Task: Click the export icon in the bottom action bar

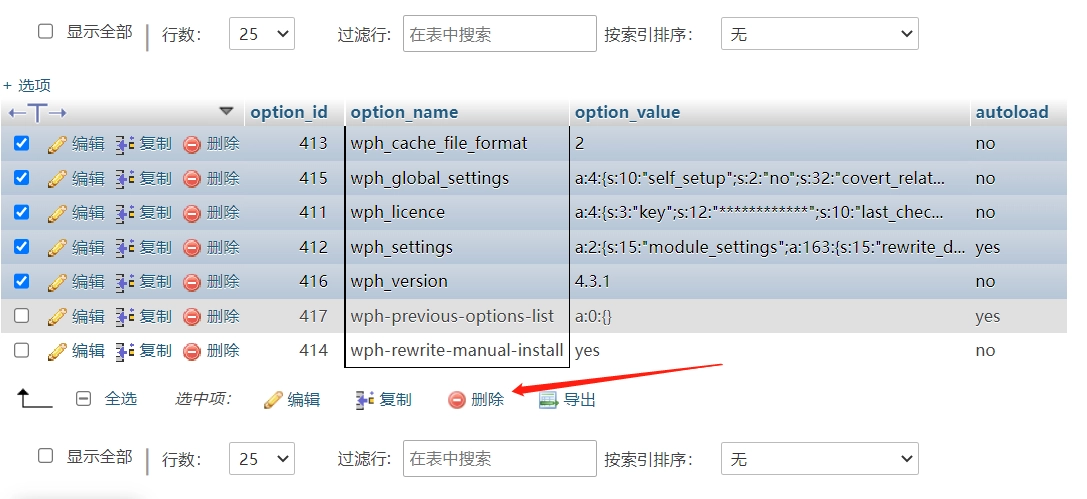Action: pyautogui.click(x=547, y=400)
